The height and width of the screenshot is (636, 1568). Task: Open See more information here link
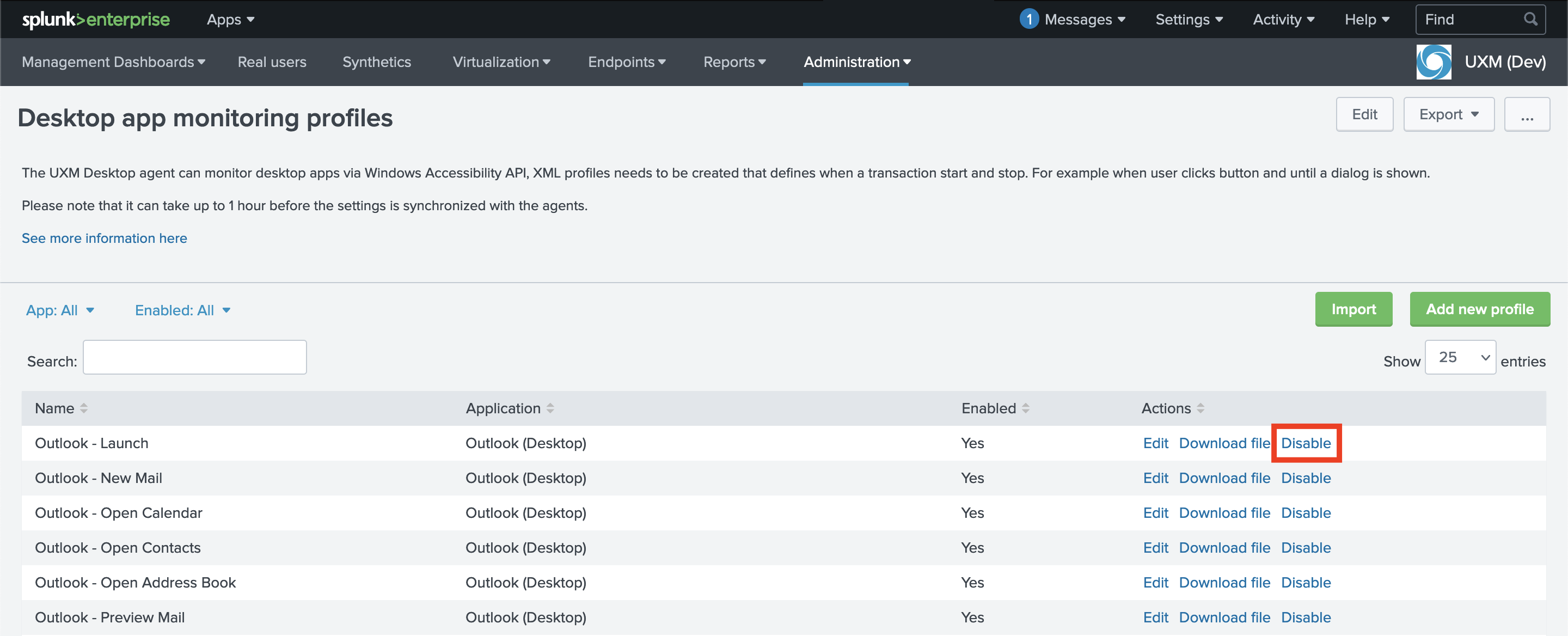coord(104,238)
